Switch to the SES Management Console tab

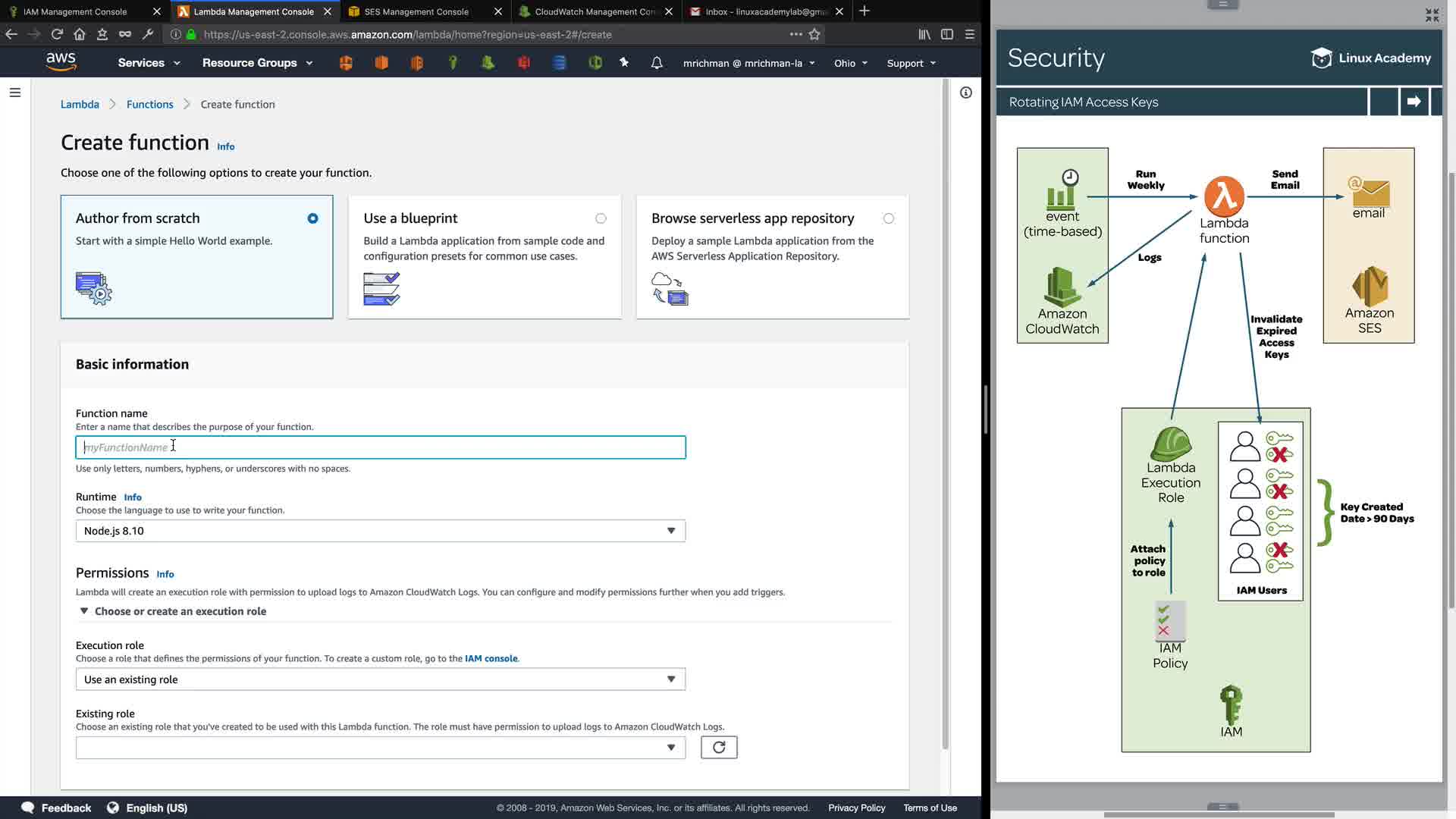(416, 11)
